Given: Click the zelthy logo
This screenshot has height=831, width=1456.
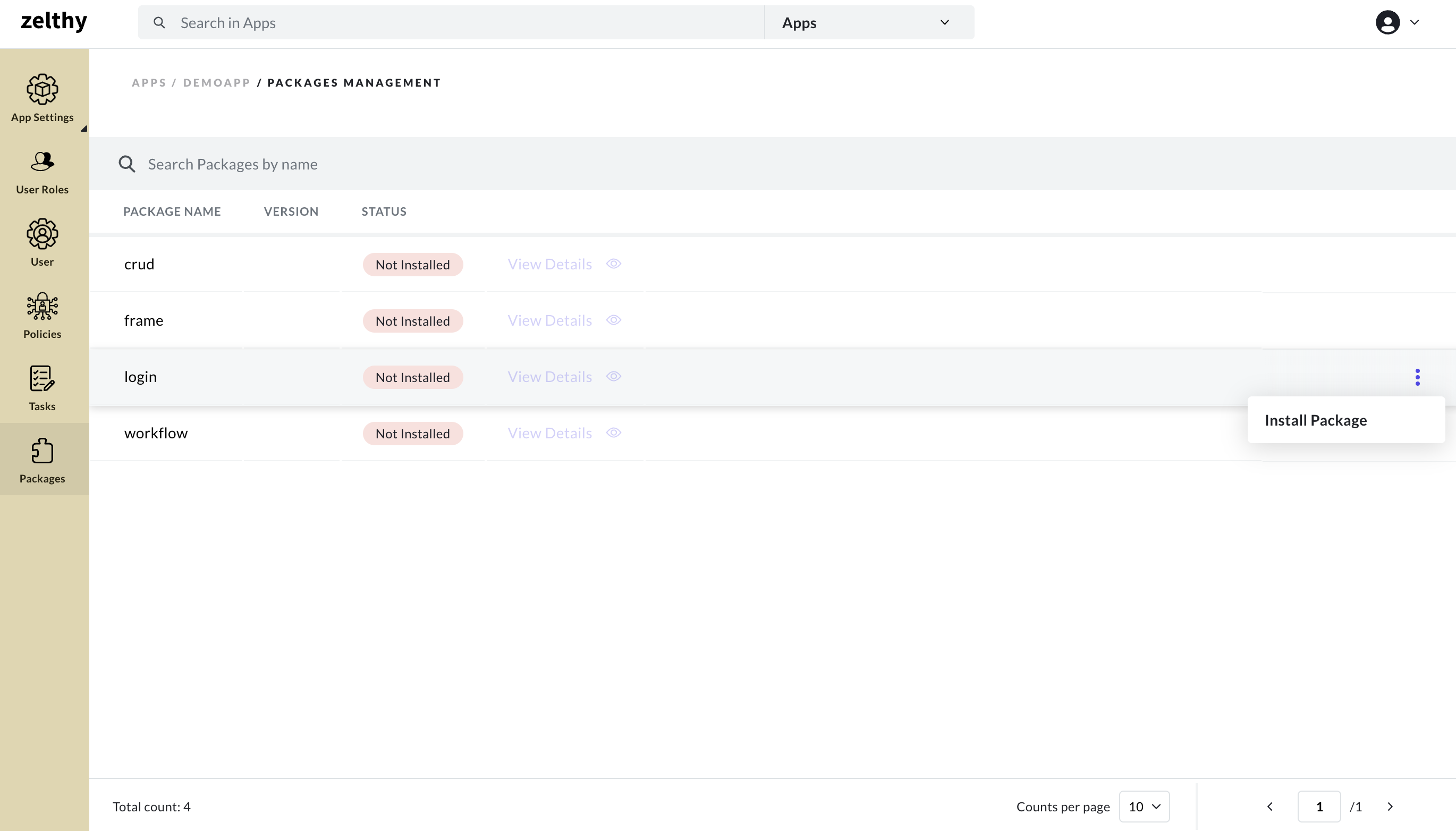Looking at the screenshot, I should 54,22.
